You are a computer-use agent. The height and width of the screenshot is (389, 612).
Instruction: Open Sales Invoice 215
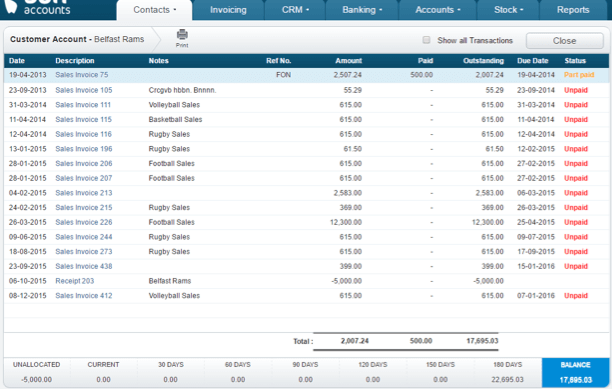pos(84,208)
